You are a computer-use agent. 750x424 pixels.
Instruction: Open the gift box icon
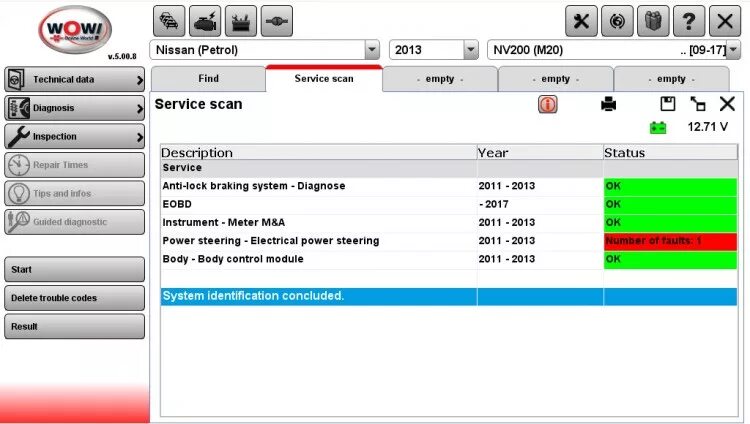653,21
